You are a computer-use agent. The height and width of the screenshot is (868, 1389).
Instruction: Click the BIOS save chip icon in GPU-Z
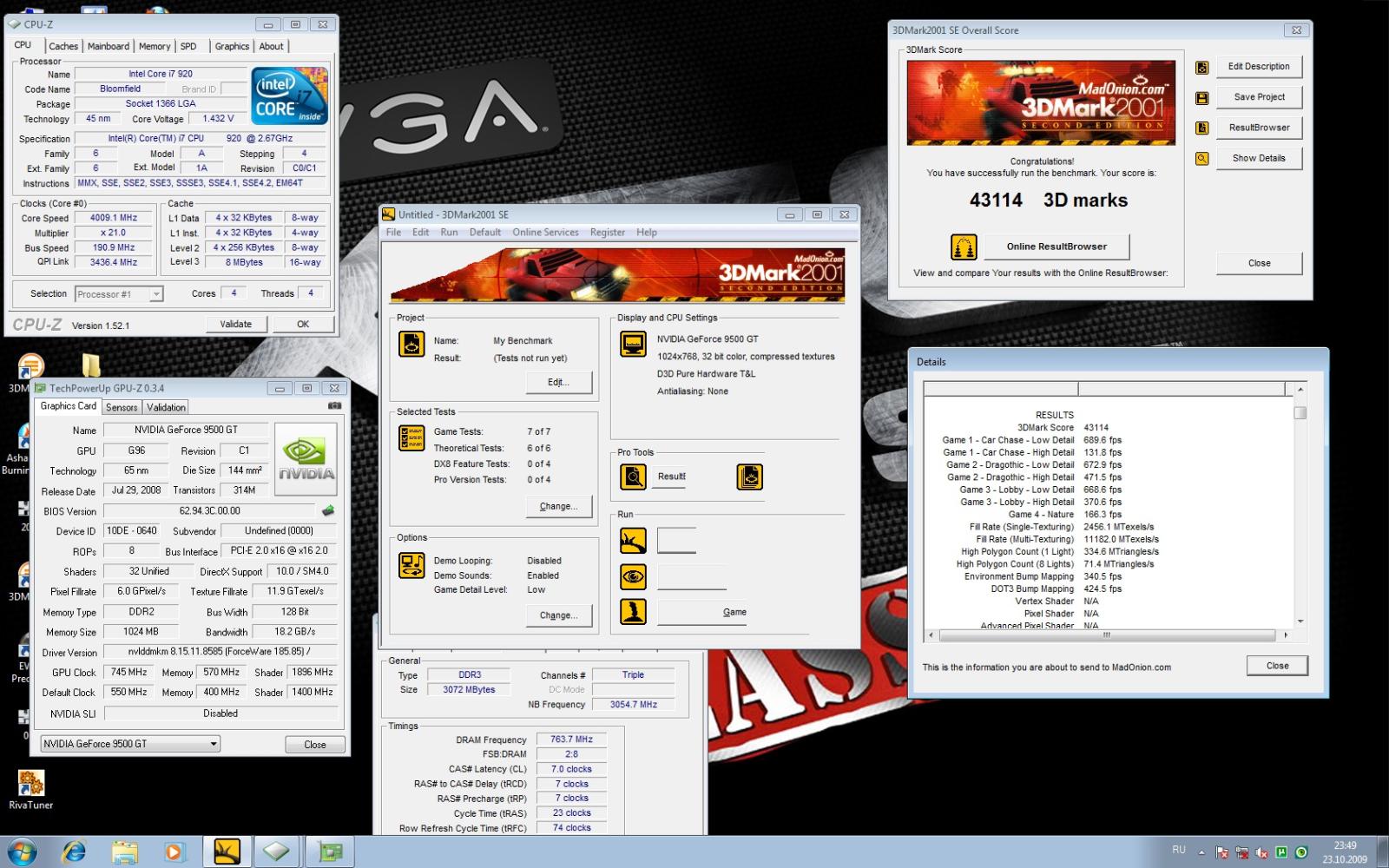click(328, 511)
